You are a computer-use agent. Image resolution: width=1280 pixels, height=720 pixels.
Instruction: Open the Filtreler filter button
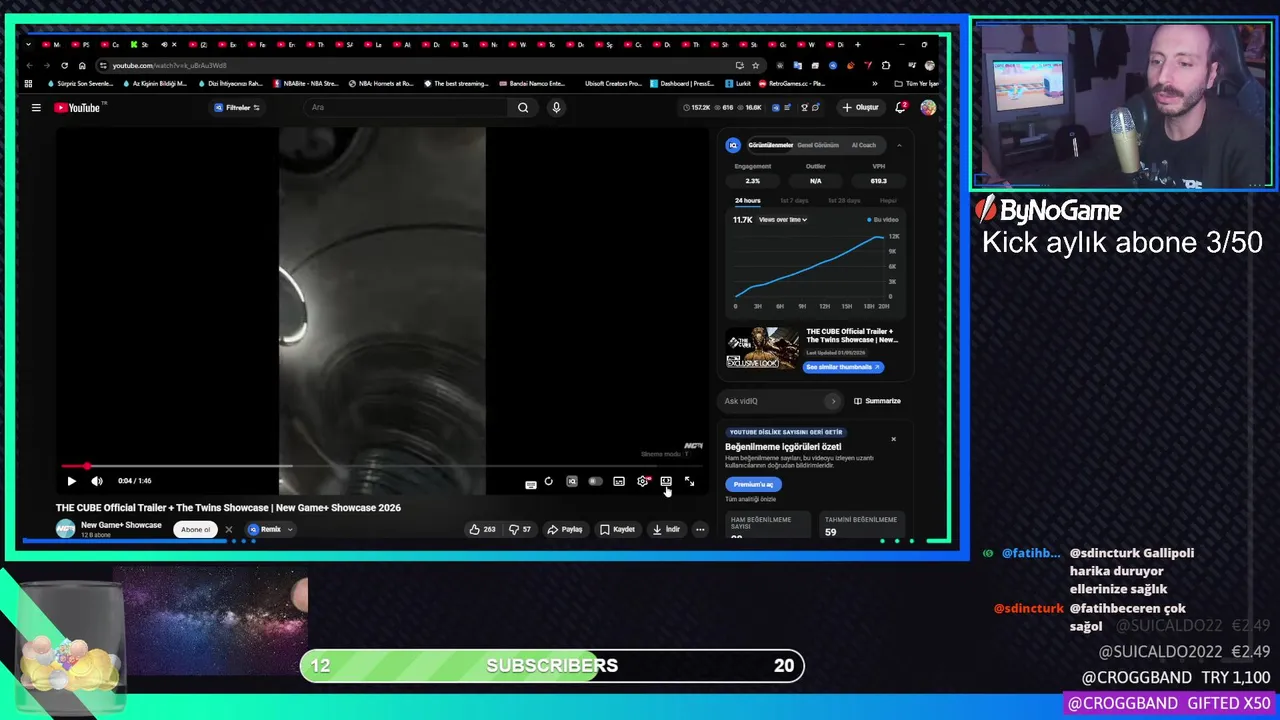coord(238,108)
